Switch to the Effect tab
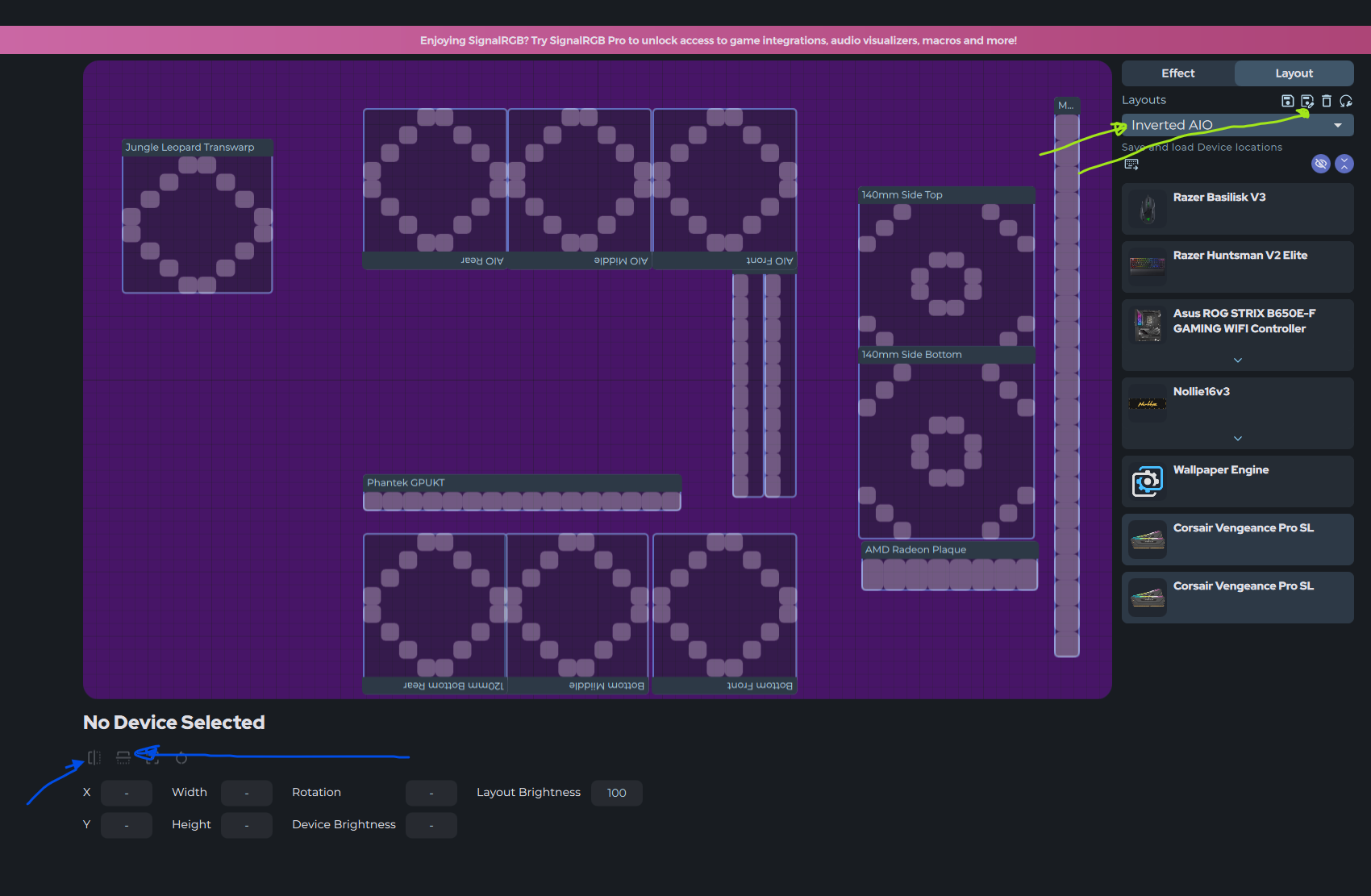Image resolution: width=1371 pixels, height=896 pixels. (1178, 73)
